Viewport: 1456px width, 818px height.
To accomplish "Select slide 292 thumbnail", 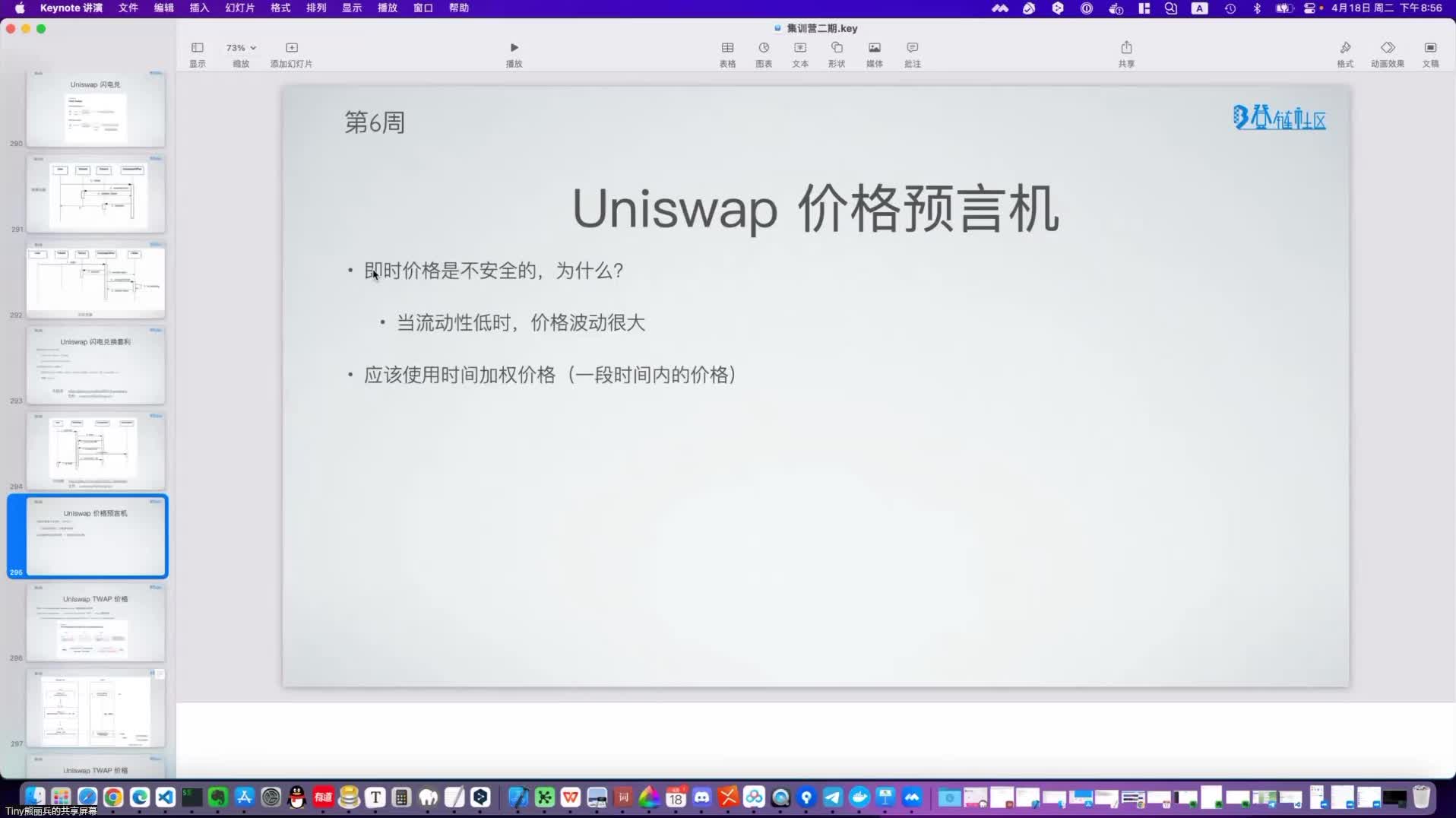I will click(x=96, y=280).
